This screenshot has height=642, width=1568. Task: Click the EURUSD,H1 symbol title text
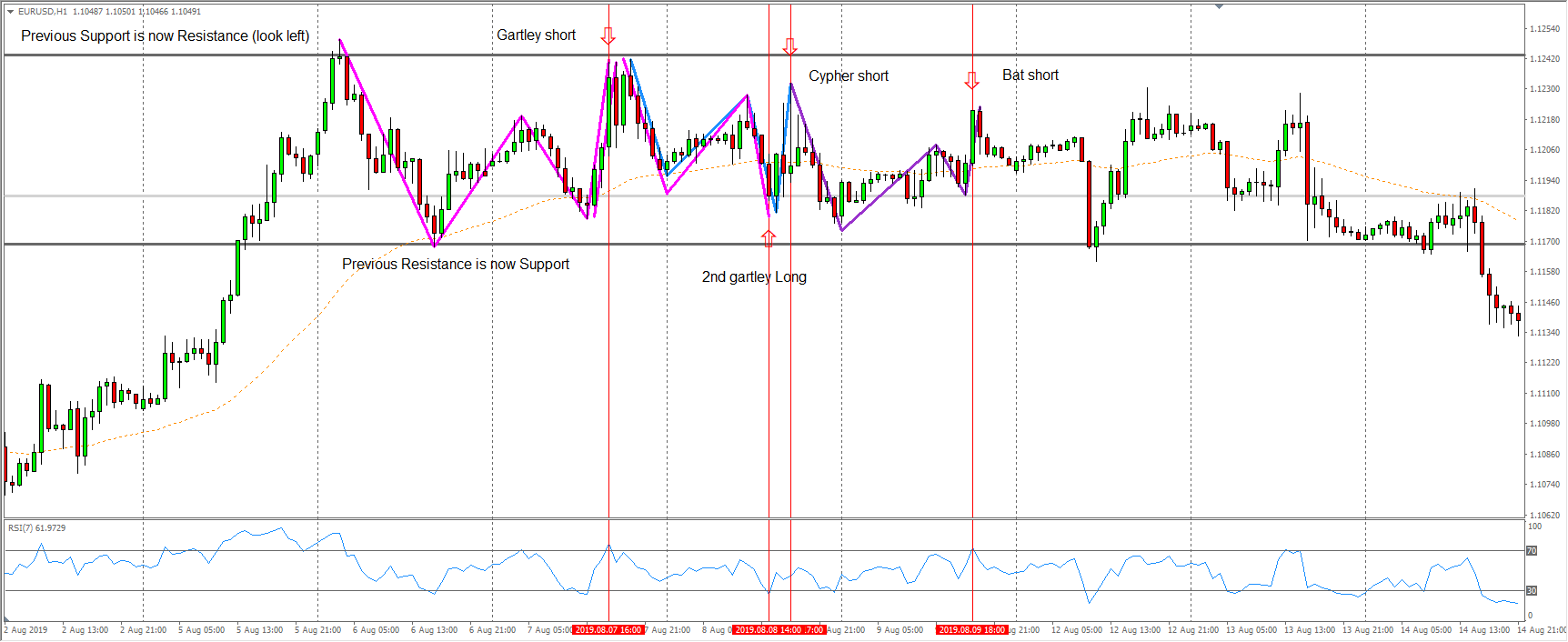(43, 12)
